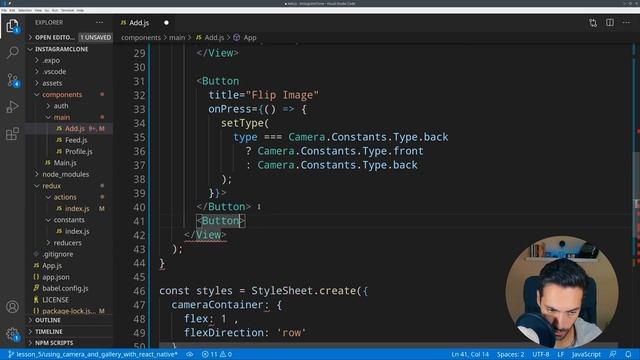The height and width of the screenshot is (360, 640).
Task: Open Main.js in the file tree
Action: tap(70, 163)
